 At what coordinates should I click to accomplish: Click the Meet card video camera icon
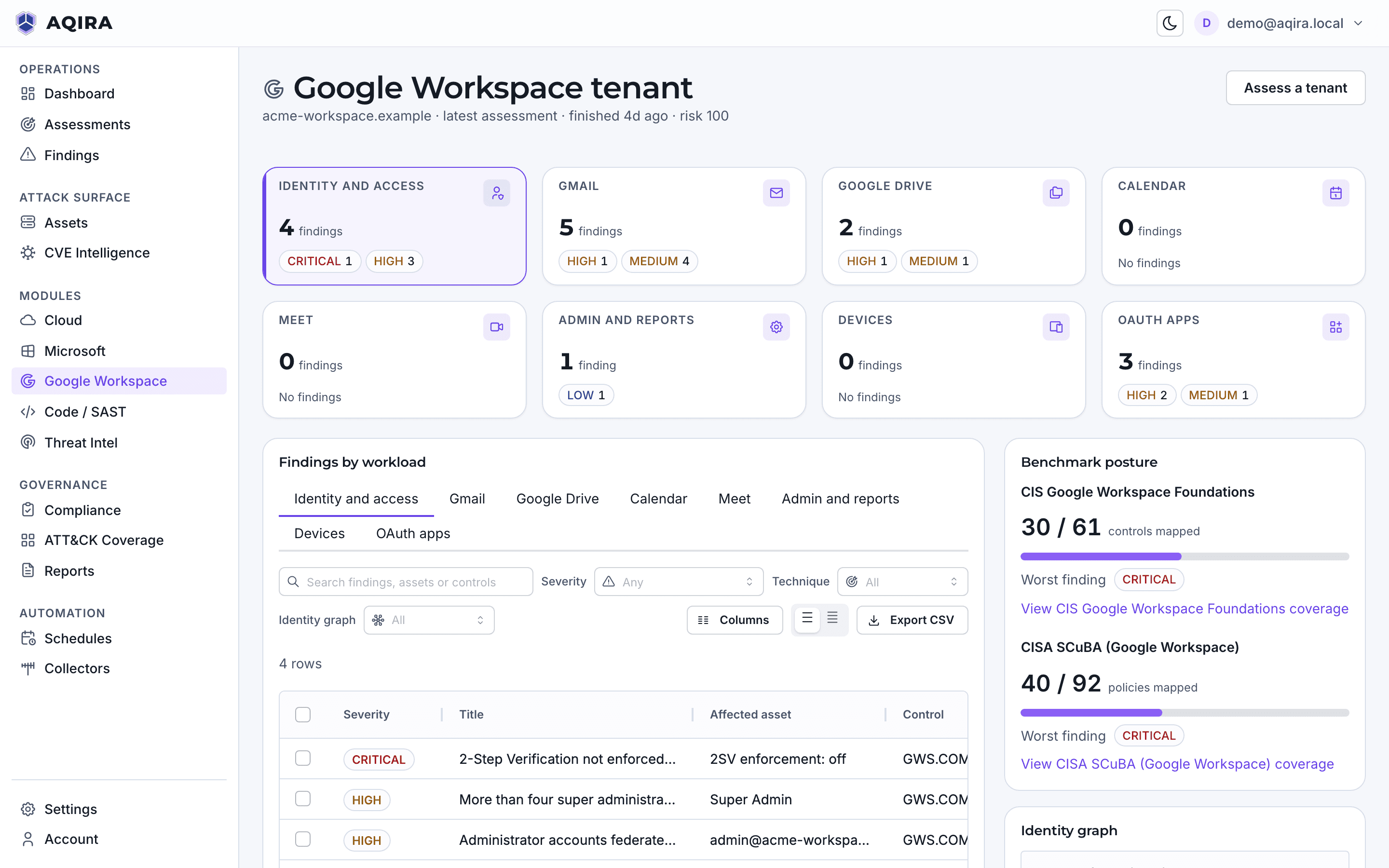(x=496, y=326)
